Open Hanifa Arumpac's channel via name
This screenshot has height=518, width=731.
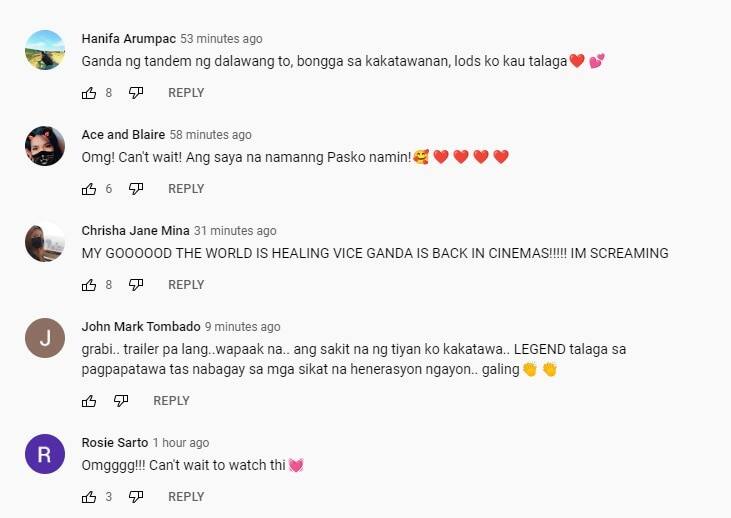pyautogui.click(x=129, y=39)
